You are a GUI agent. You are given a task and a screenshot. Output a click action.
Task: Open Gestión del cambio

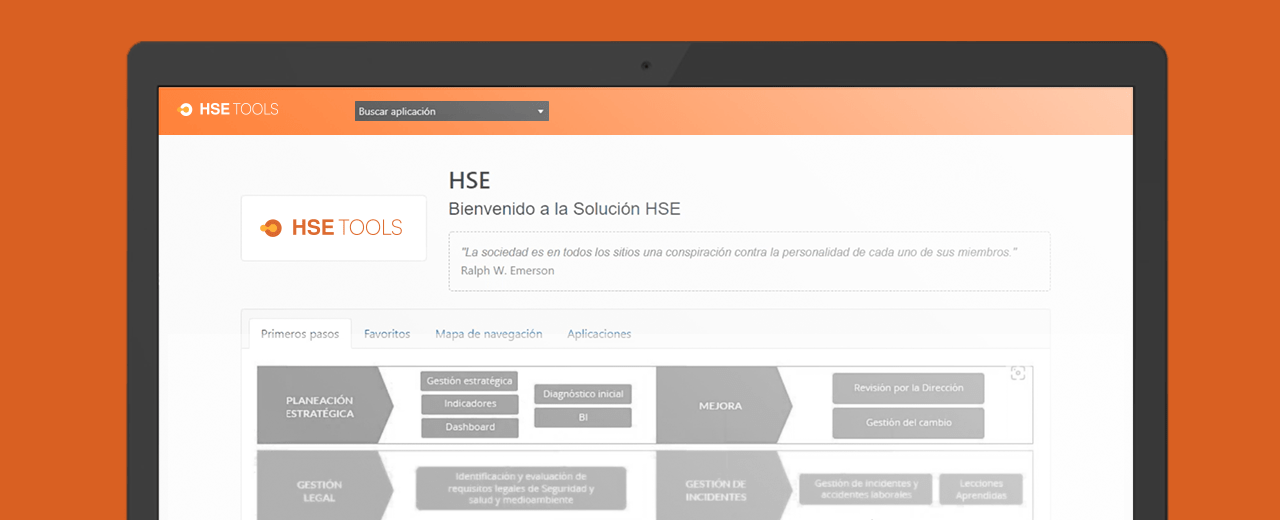[908, 423]
